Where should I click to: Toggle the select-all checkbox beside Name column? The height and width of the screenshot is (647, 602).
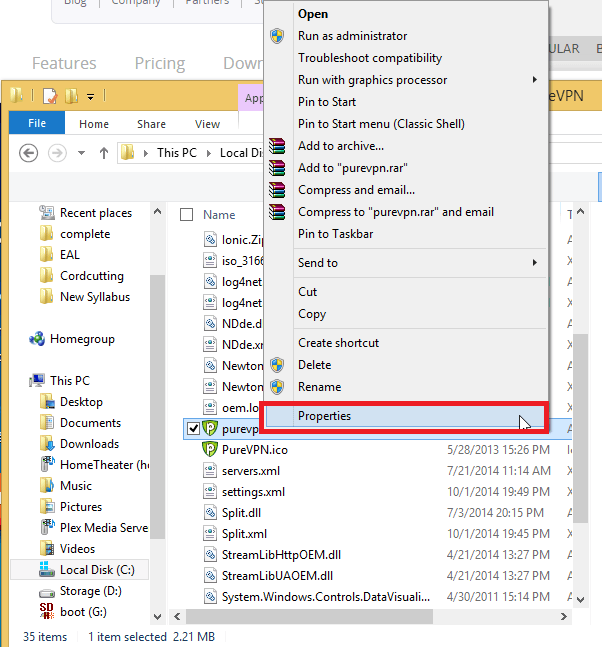186,214
